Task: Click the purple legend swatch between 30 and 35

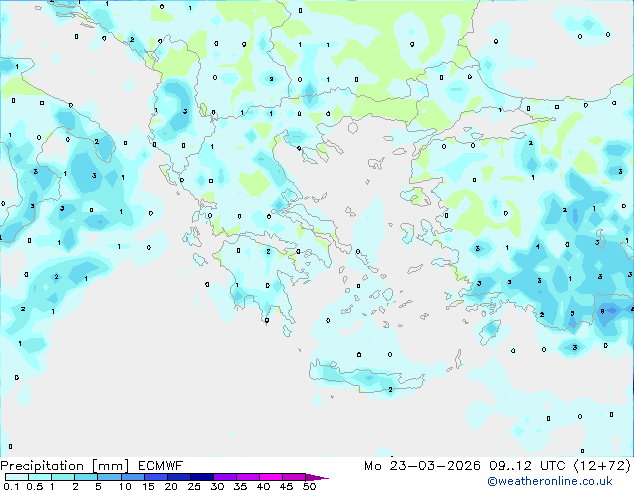Action: click(x=225, y=477)
